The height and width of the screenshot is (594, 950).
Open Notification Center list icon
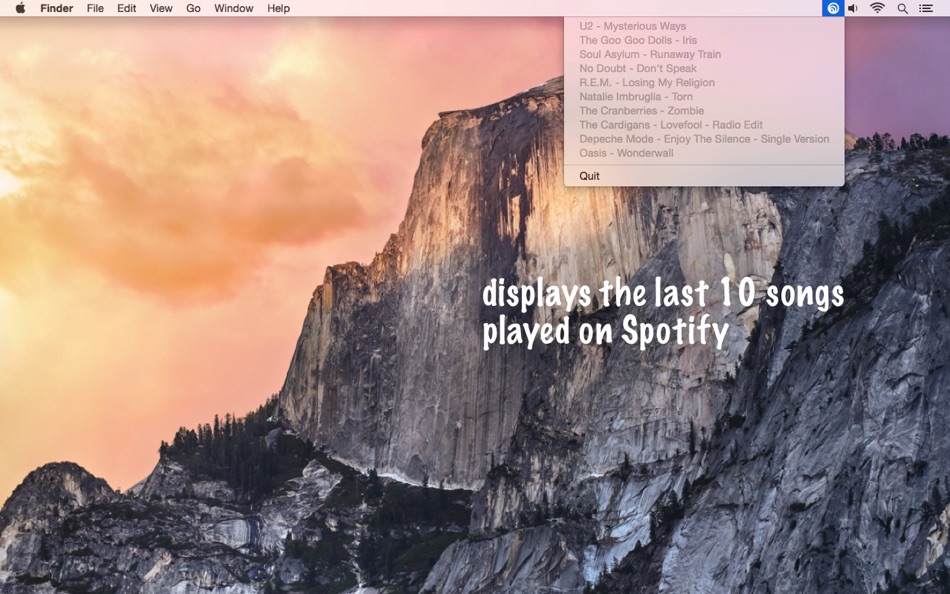click(926, 8)
